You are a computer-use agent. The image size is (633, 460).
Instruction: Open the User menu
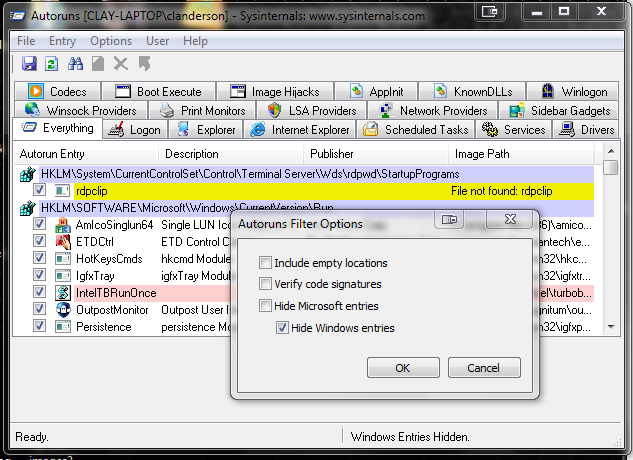click(157, 41)
